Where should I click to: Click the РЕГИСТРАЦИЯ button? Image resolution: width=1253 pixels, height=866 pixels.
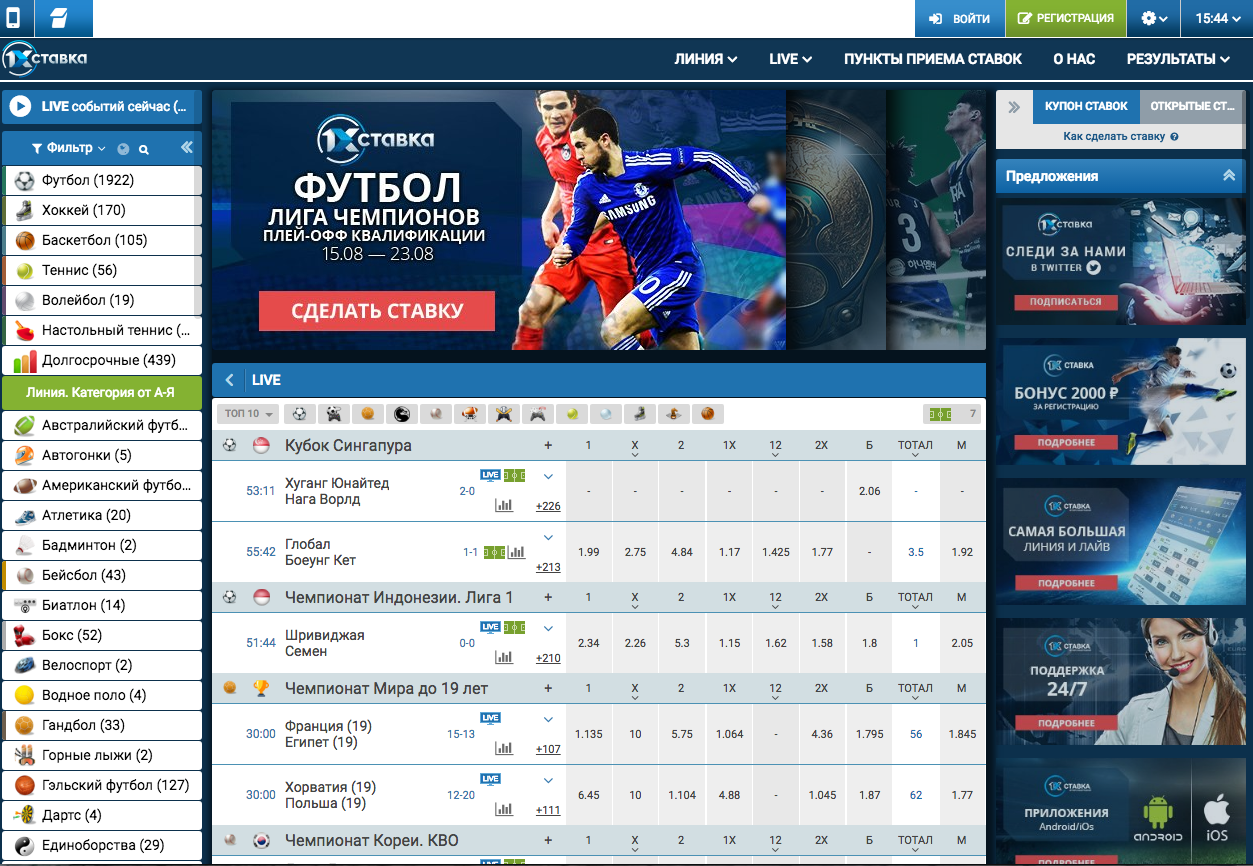pyautogui.click(x=1065, y=18)
